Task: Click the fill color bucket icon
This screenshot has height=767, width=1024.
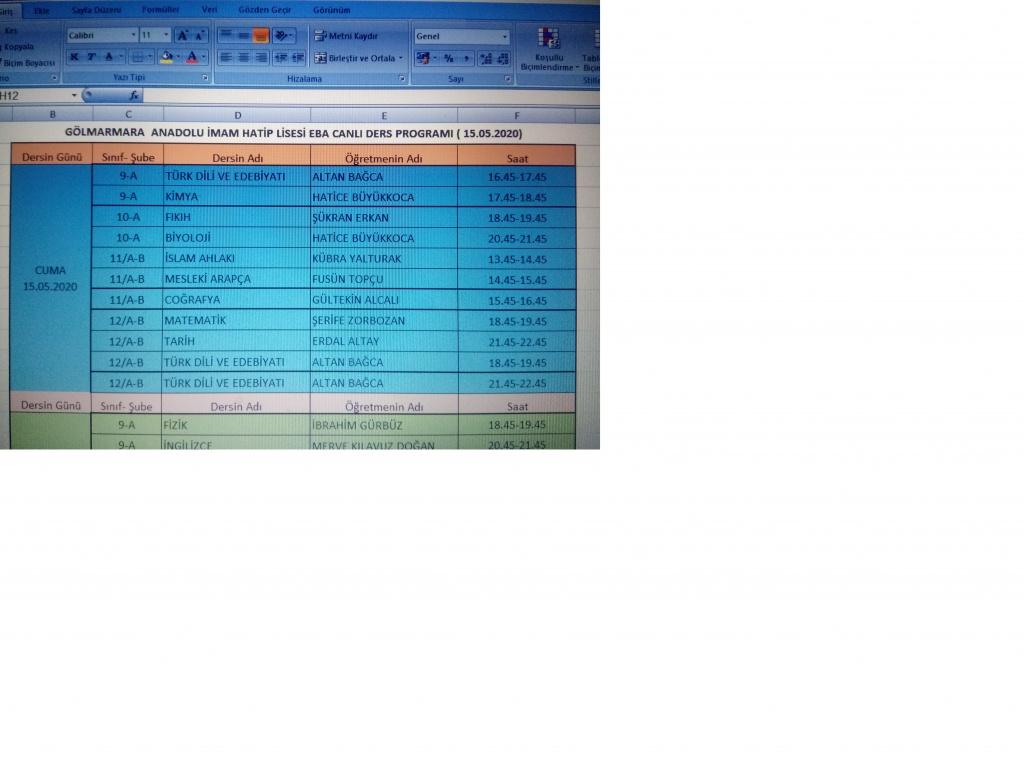Action: (x=166, y=57)
